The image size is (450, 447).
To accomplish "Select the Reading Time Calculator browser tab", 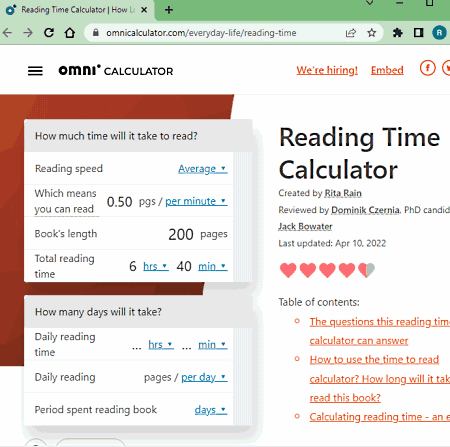I will point(79,10).
